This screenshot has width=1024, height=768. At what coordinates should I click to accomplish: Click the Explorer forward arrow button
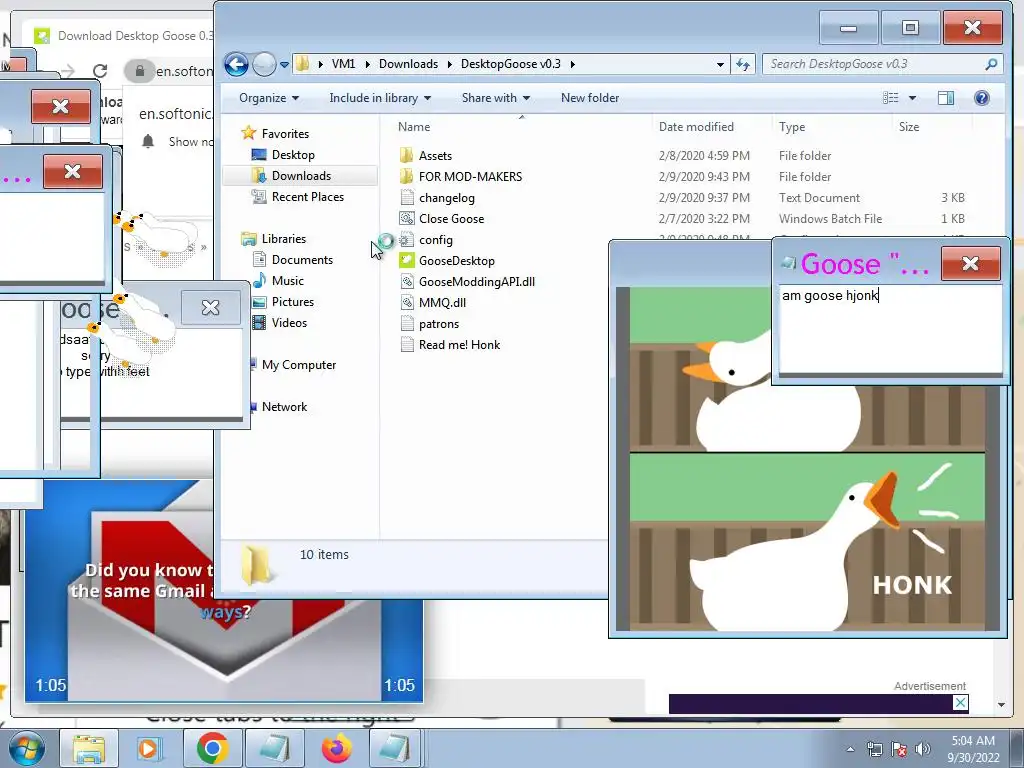(x=264, y=64)
